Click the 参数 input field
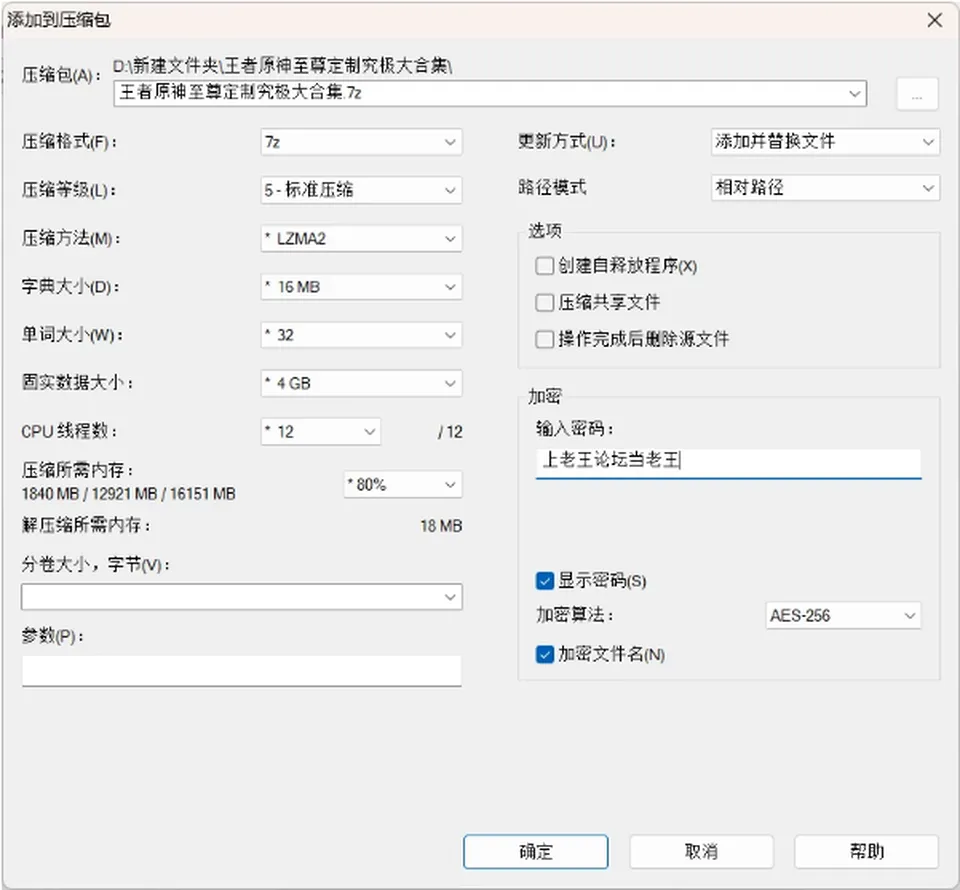The width and height of the screenshot is (960, 890). pyautogui.click(x=241, y=671)
